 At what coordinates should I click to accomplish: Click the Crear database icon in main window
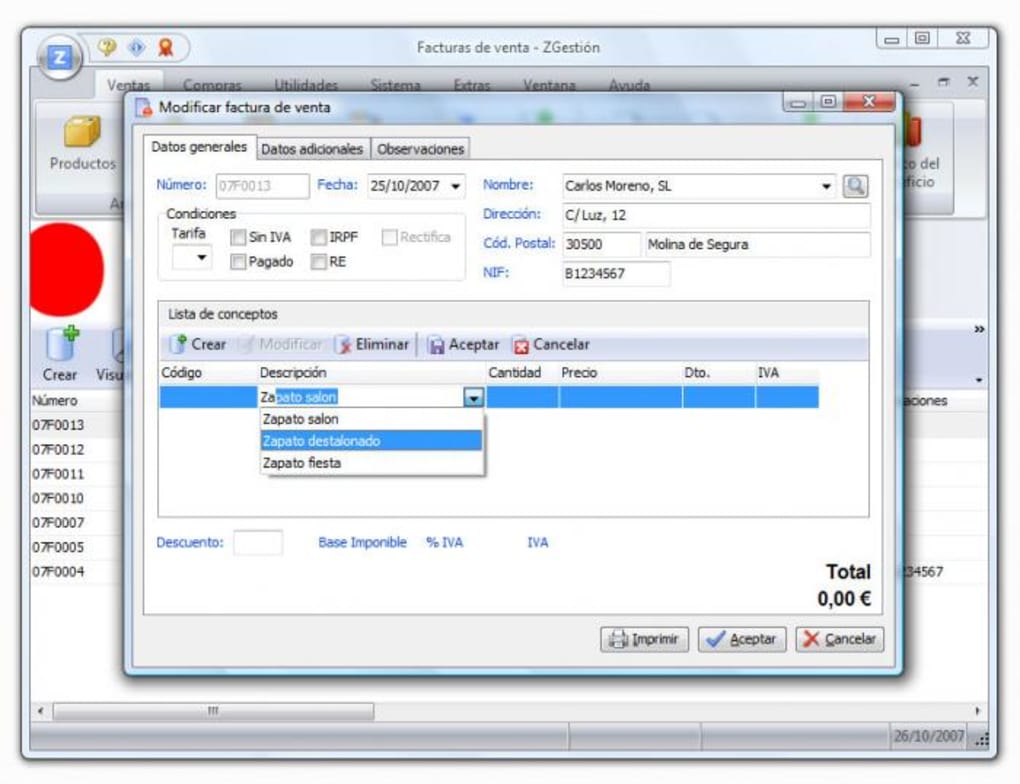[x=61, y=345]
